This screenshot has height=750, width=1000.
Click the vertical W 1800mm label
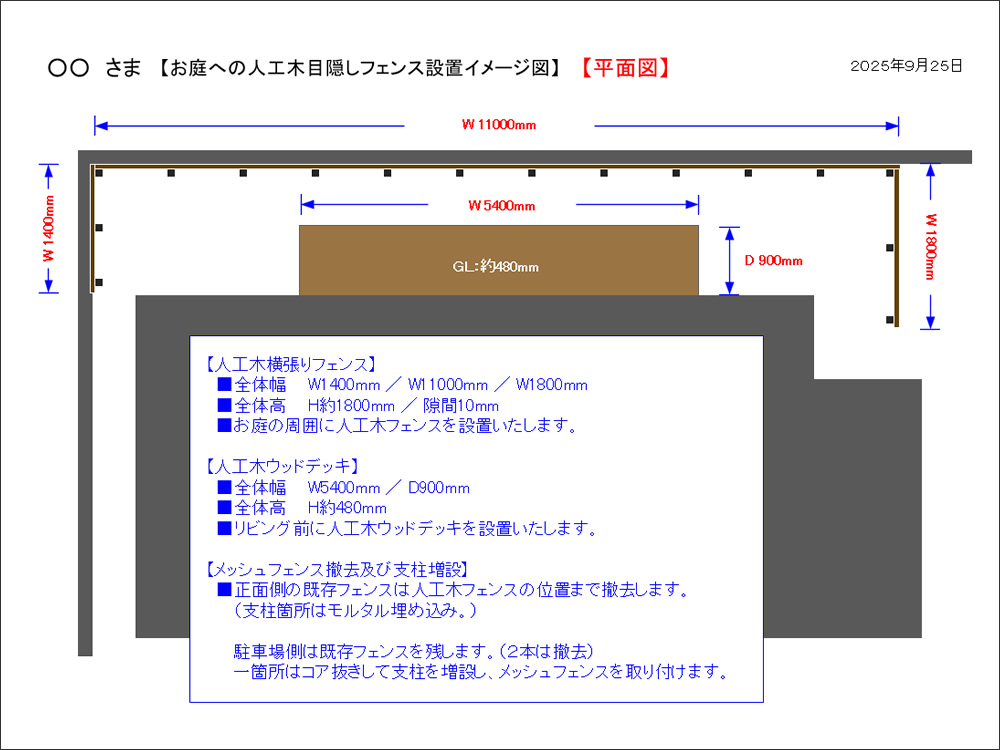[x=931, y=246]
